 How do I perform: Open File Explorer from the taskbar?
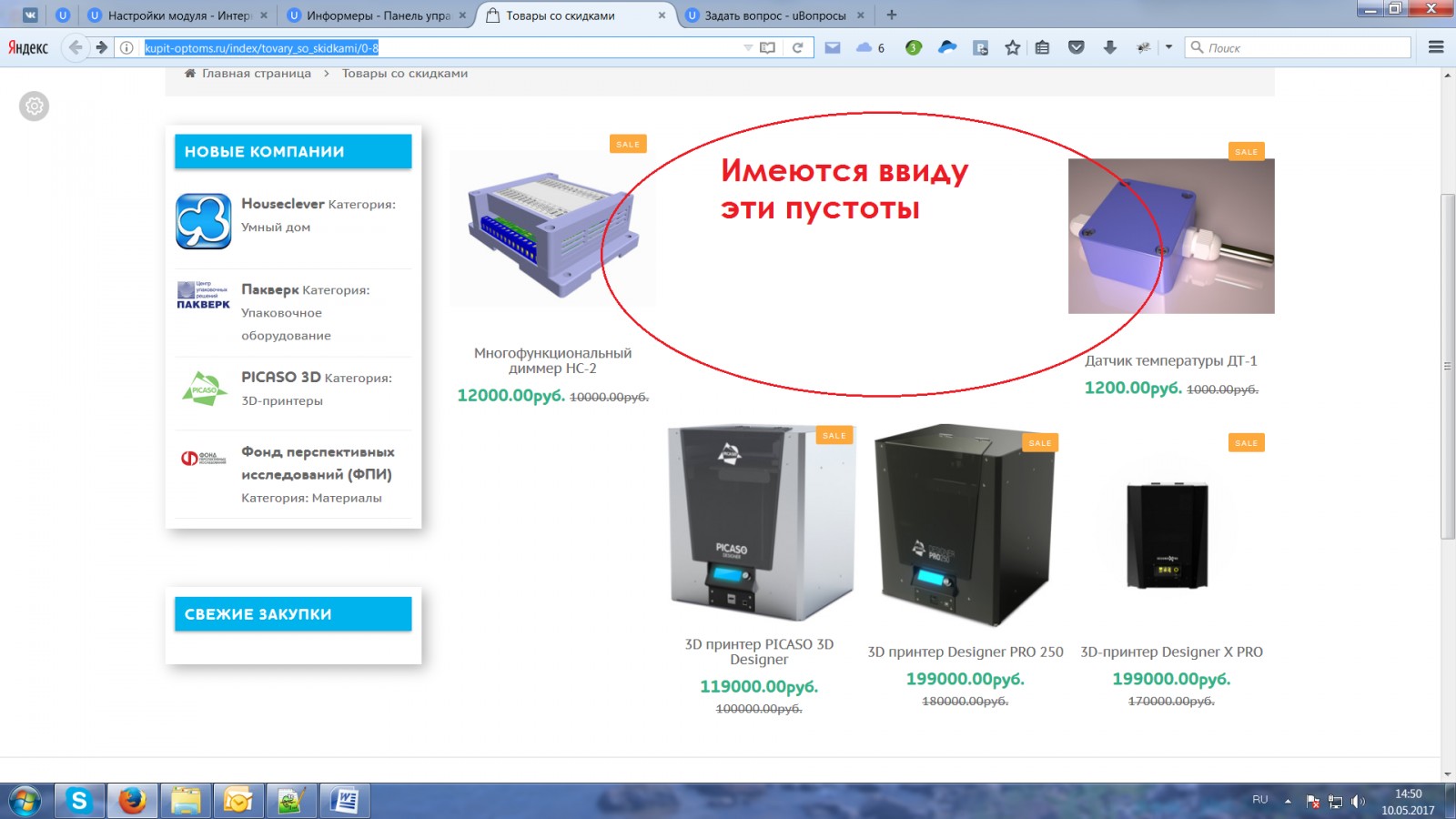(185, 801)
